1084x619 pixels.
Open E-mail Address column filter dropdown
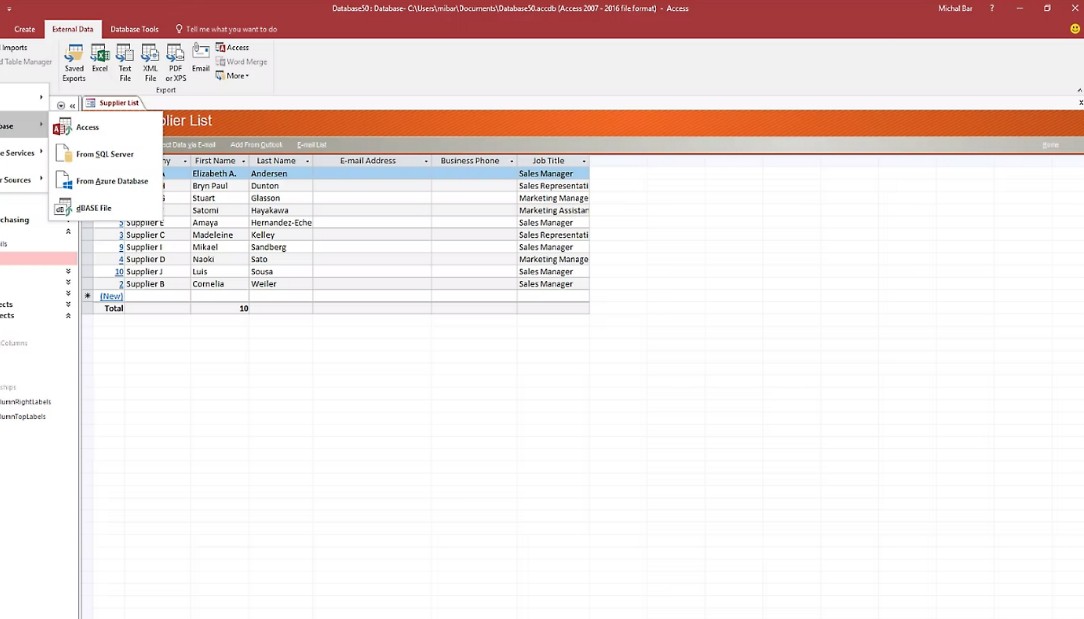[x=426, y=161]
